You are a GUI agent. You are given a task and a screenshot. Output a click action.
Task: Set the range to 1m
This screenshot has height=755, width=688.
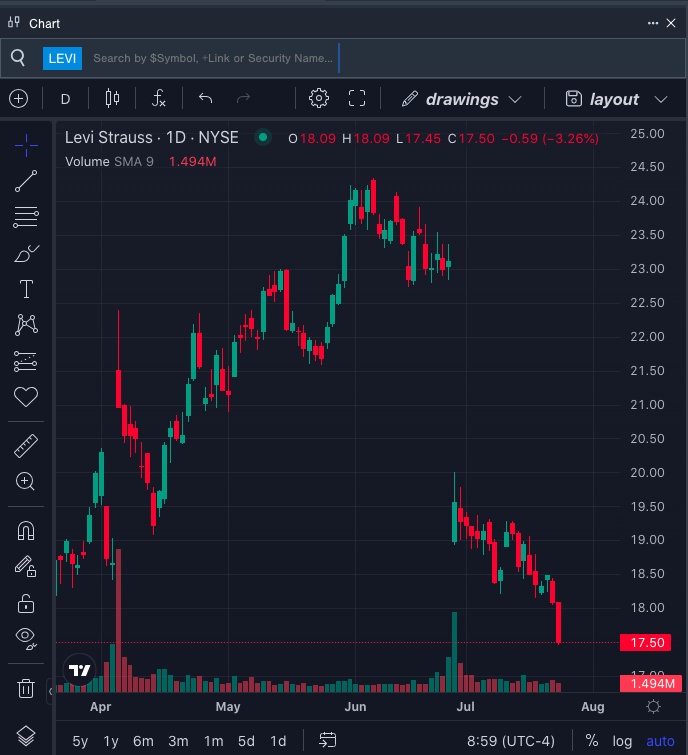tap(213, 741)
